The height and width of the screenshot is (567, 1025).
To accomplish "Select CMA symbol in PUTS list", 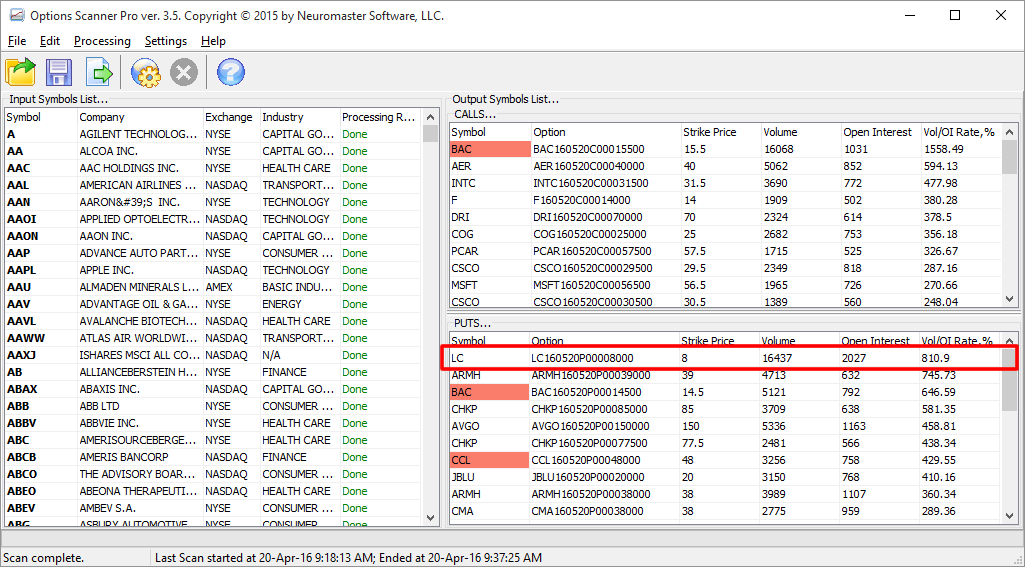I will (x=462, y=511).
